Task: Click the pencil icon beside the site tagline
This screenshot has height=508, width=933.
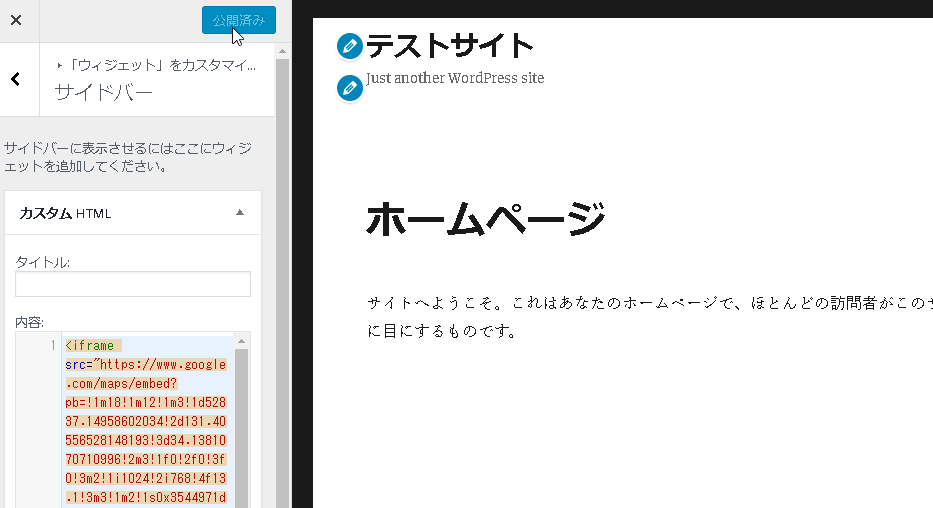Action: (x=349, y=88)
